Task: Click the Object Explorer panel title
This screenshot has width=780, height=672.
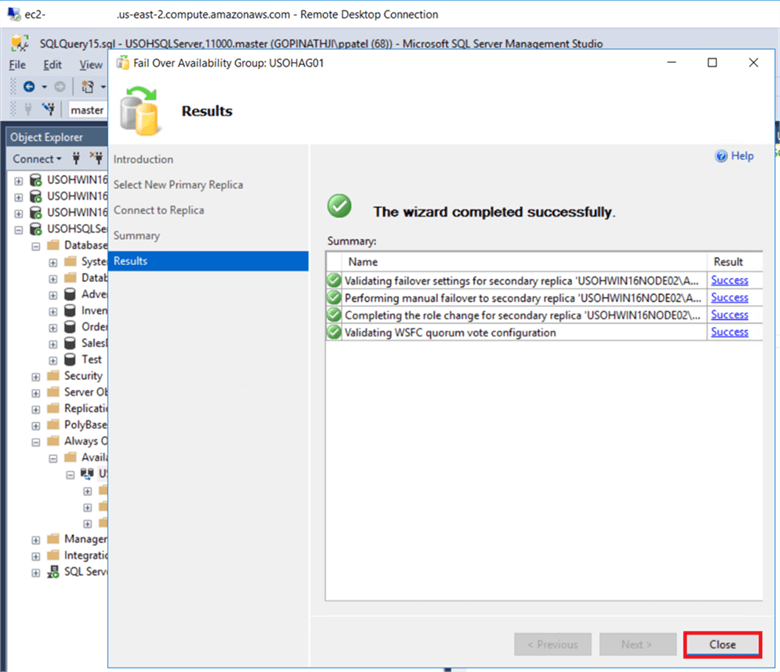Action: [46, 137]
